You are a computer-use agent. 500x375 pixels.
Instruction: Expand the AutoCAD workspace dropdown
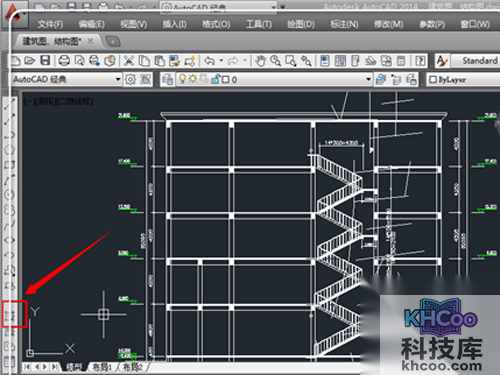click(118, 79)
